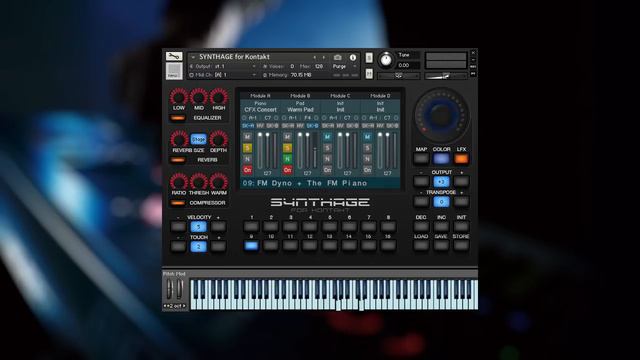Change the reverb Stage type selector
The image size is (640, 360).
pyautogui.click(x=199, y=140)
